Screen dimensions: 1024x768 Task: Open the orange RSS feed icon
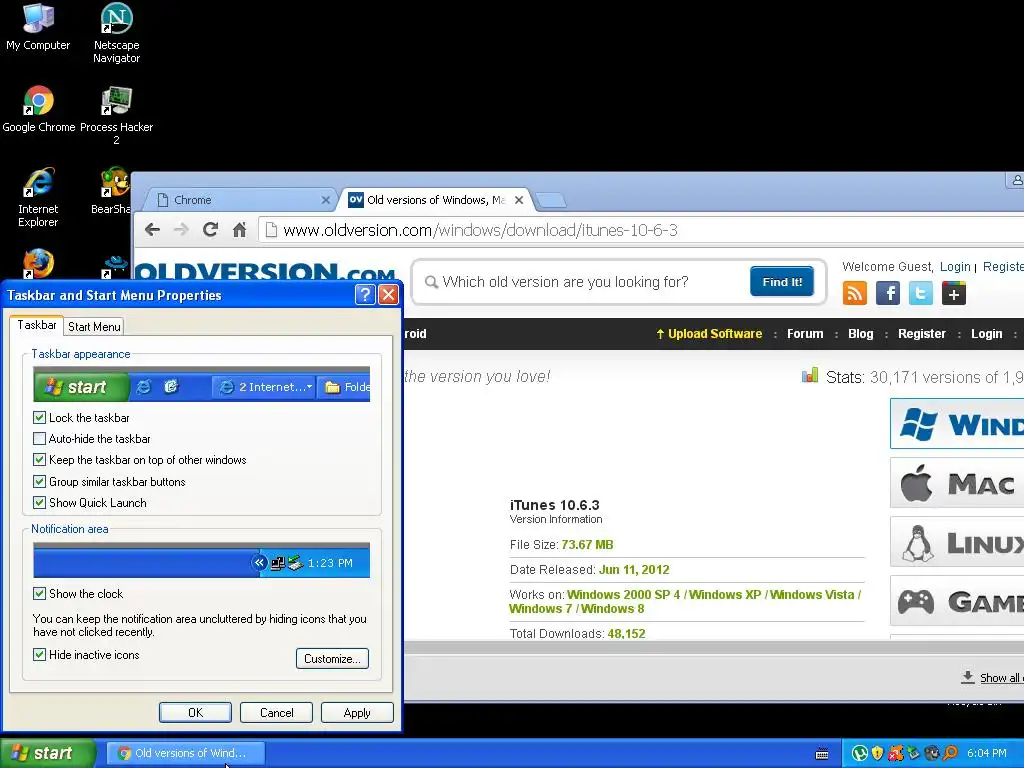tap(855, 293)
